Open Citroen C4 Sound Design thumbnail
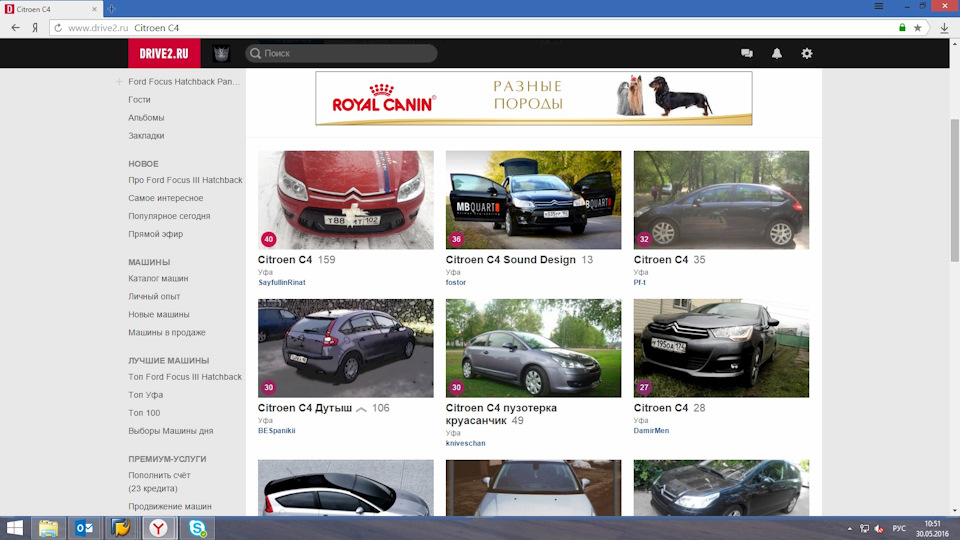 pos(533,200)
